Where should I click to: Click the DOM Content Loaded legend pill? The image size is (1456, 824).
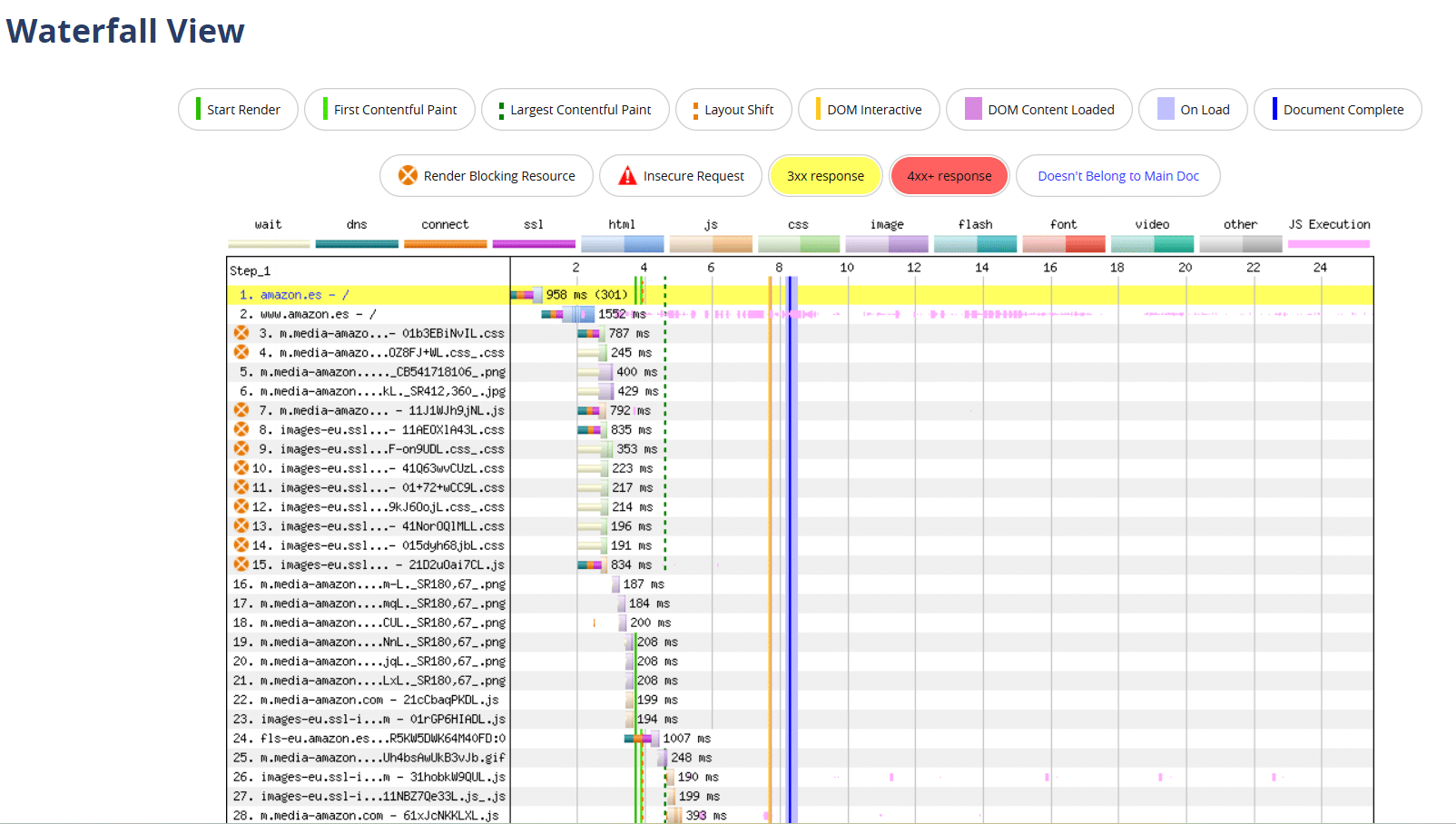tap(1039, 110)
